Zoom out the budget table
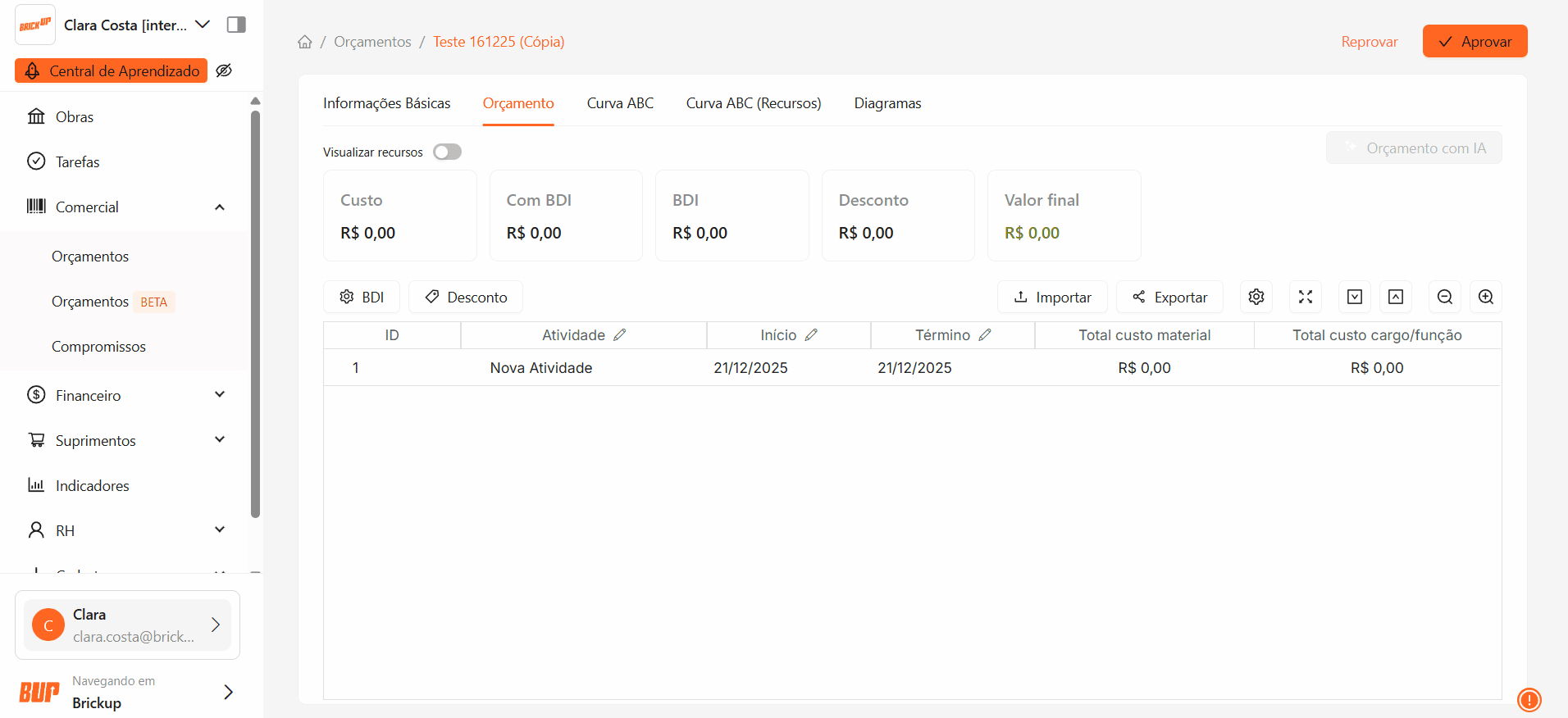 click(x=1444, y=297)
